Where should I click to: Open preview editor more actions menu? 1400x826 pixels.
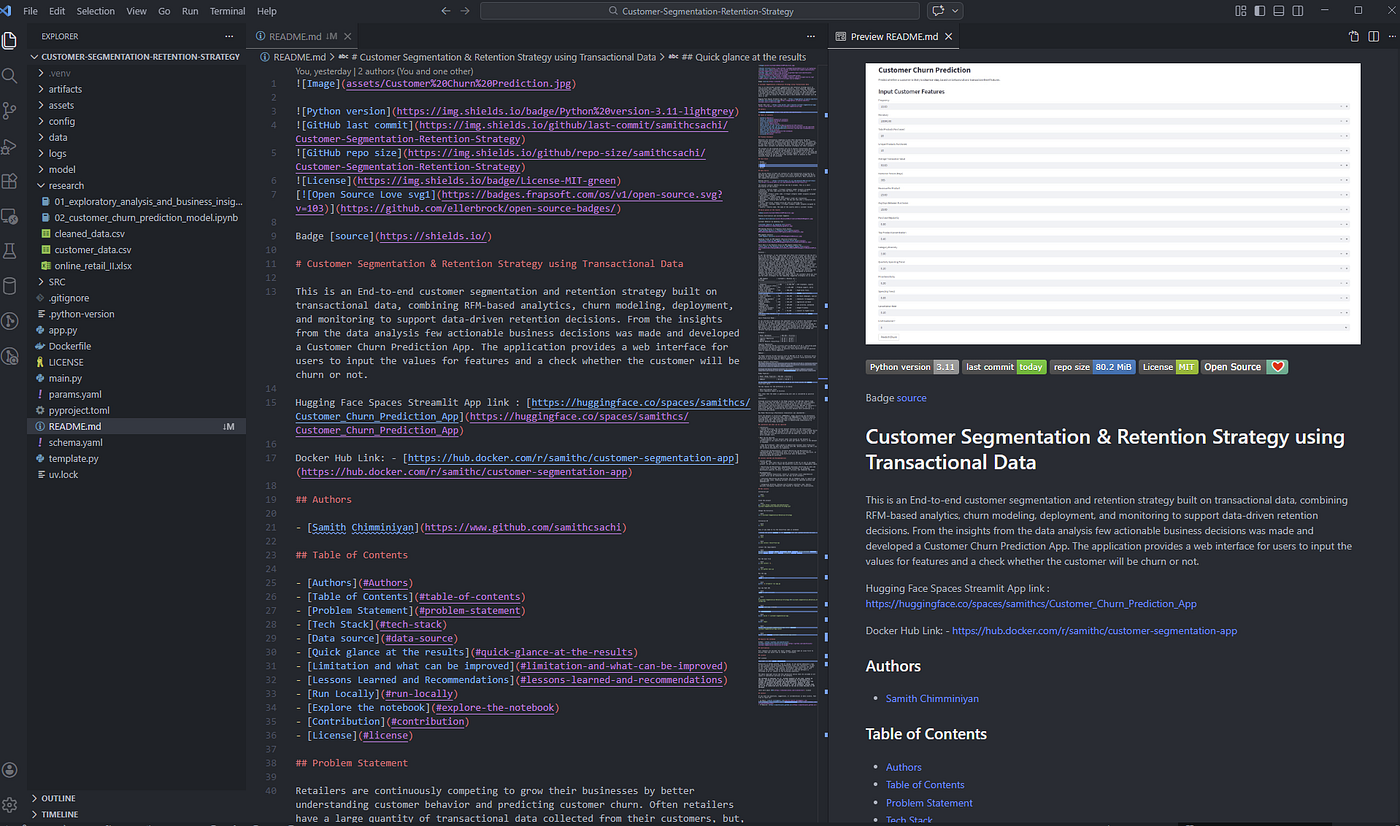(1390, 37)
